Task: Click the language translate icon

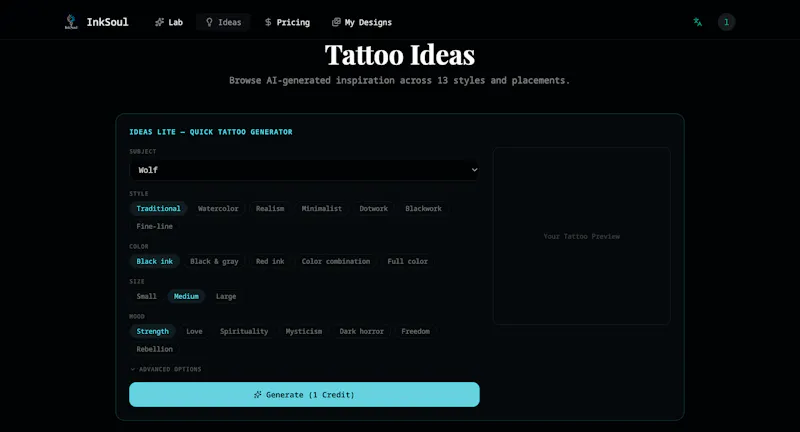Action: (x=697, y=22)
